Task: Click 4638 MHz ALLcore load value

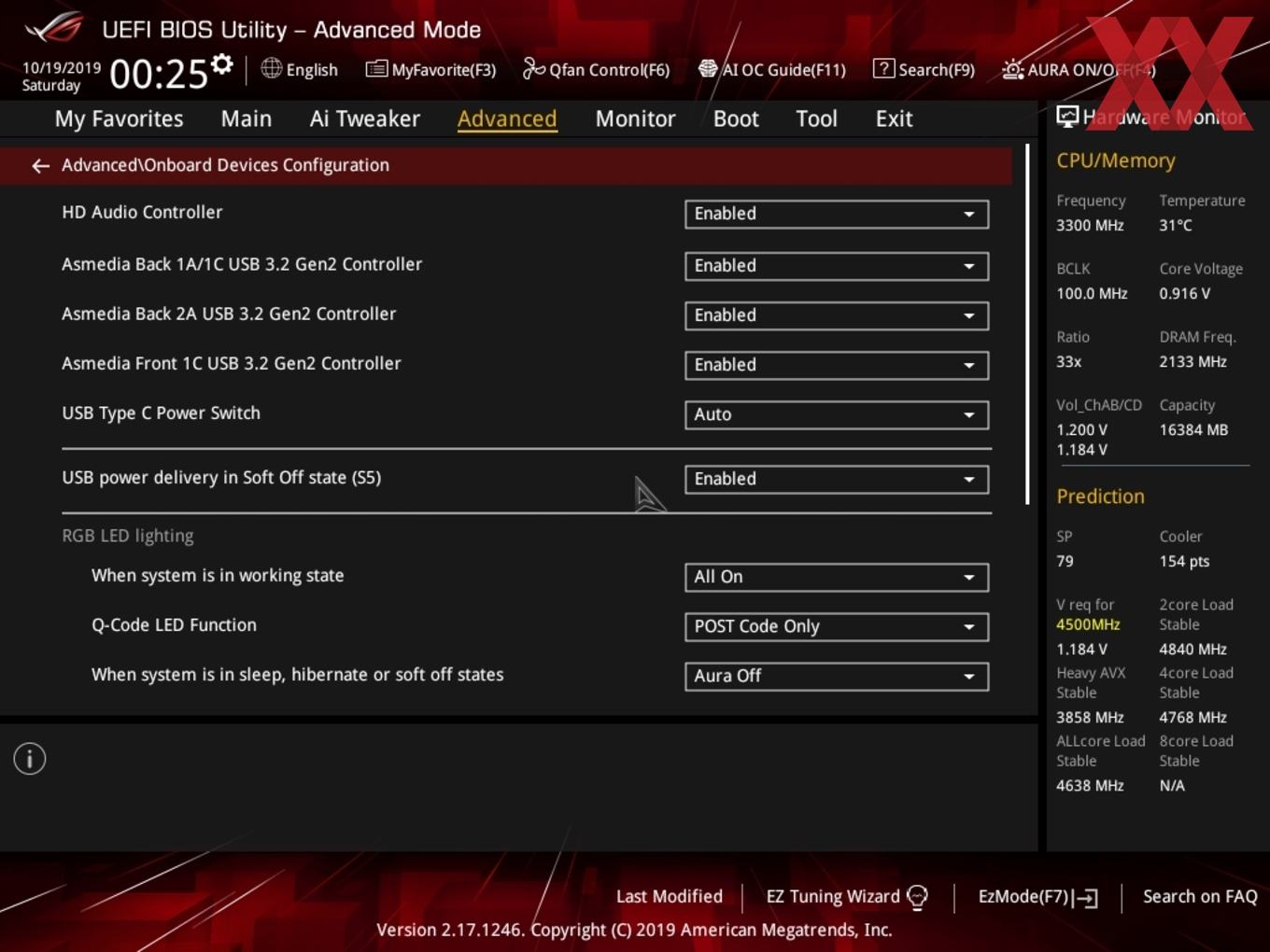Action: pos(1090,786)
